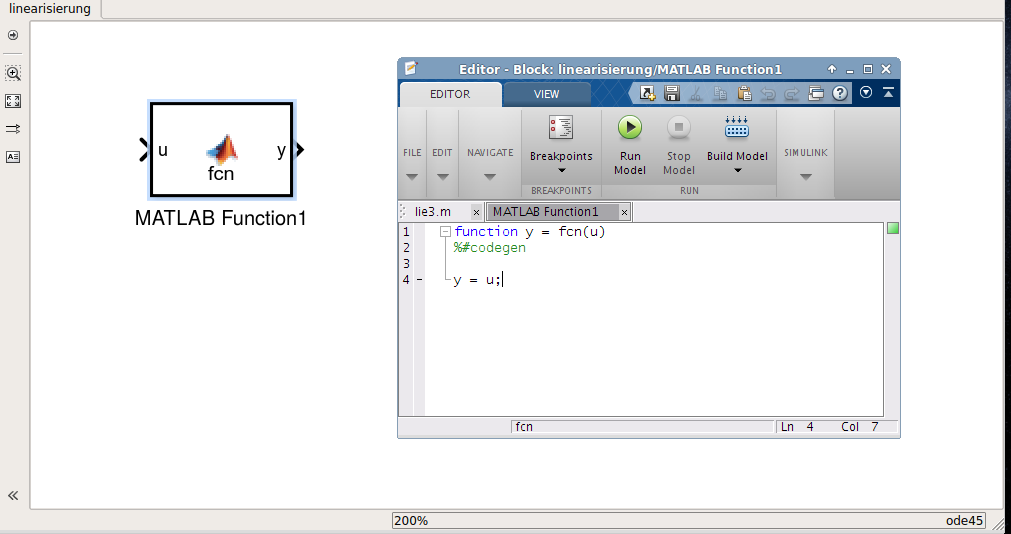Click the input port u on the block

[x=163, y=150]
